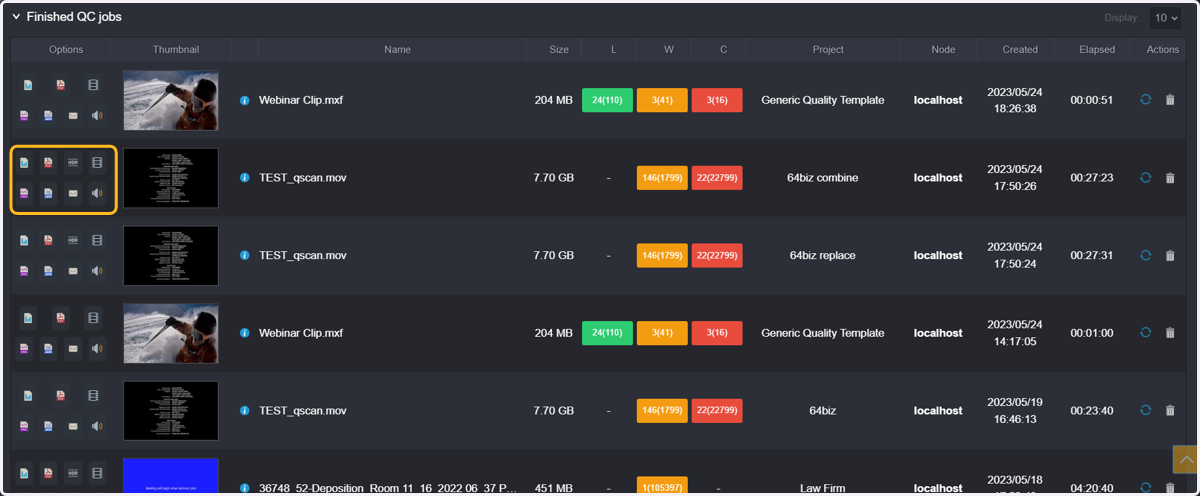
Task: Download JSON report for 64biz combine job
Action: tap(48, 193)
